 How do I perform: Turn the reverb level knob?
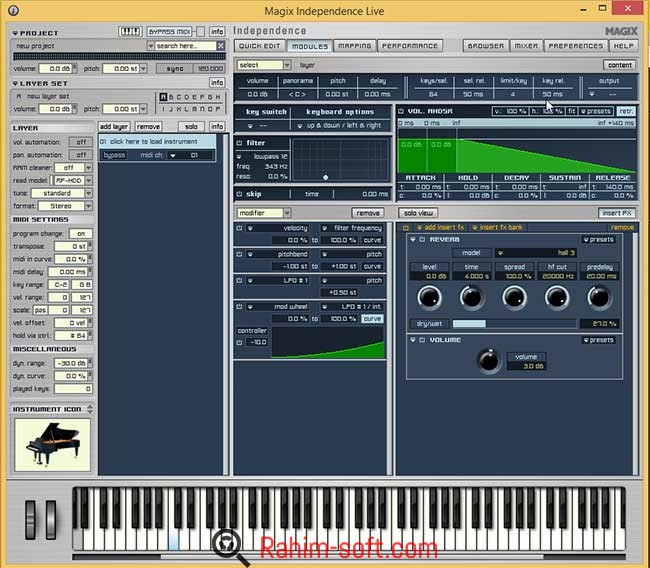[x=429, y=298]
